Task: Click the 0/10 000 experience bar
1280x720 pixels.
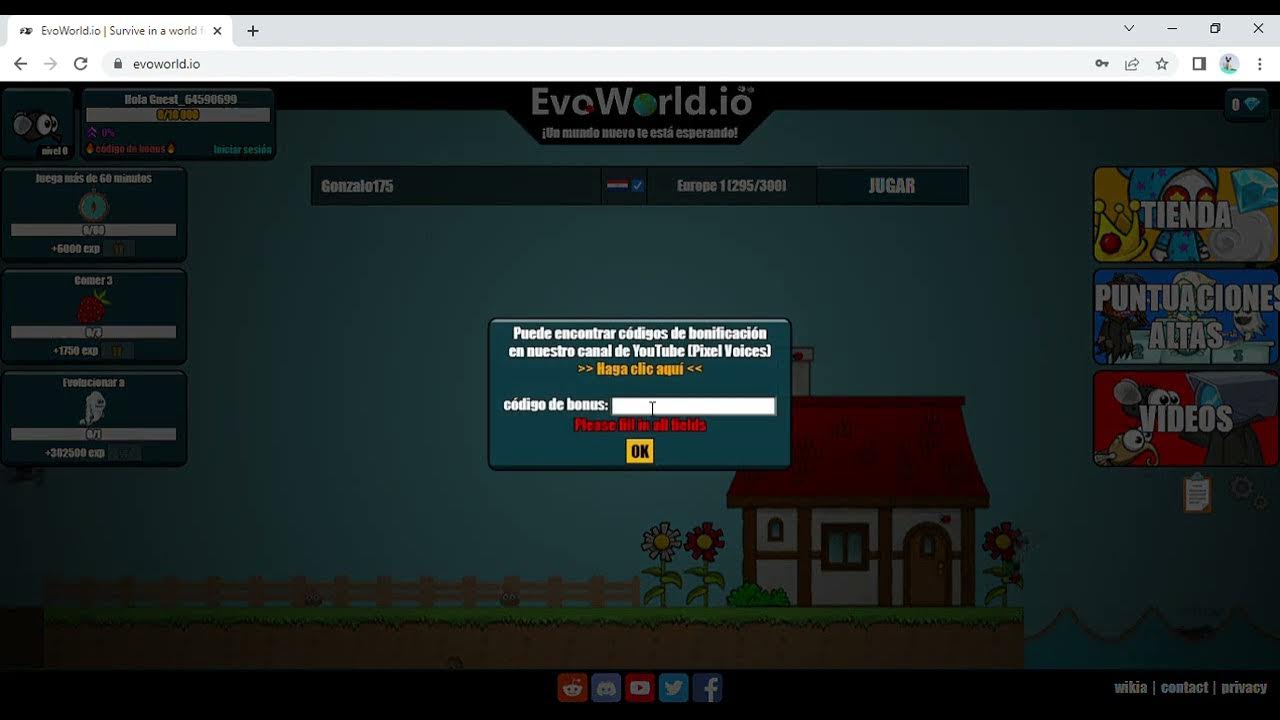Action: point(178,115)
